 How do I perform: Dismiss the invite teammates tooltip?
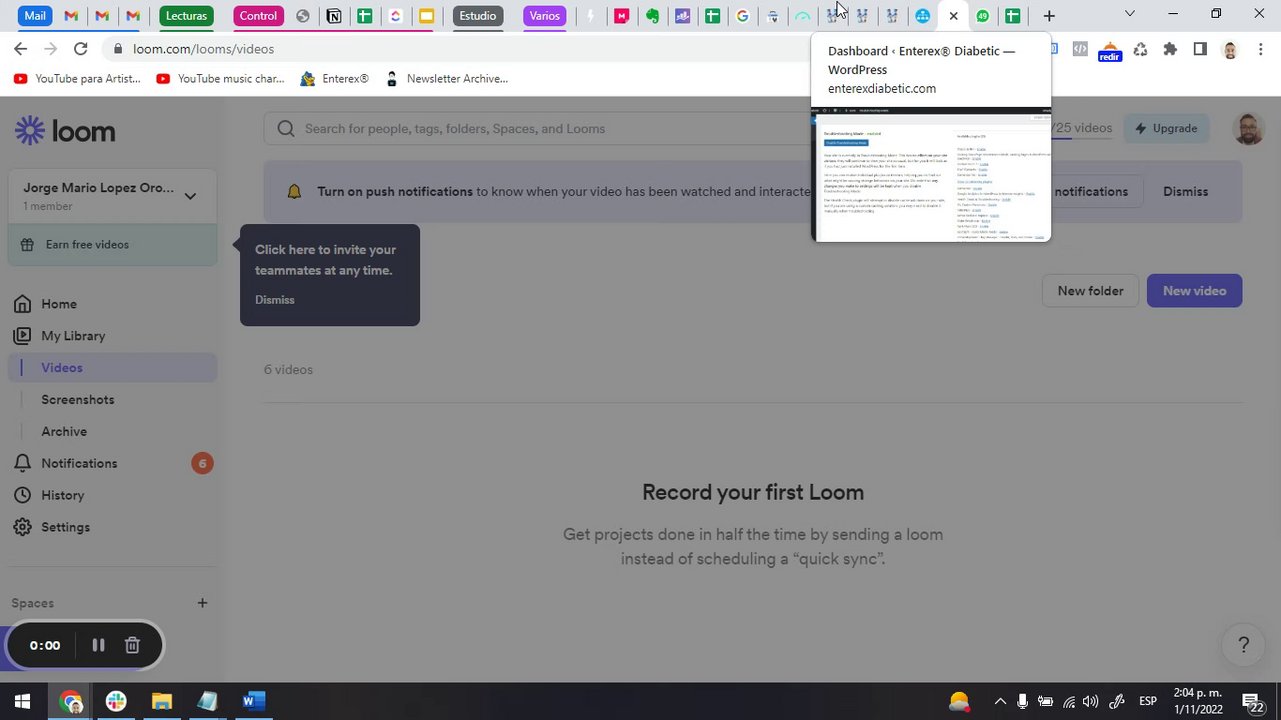pos(274,300)
